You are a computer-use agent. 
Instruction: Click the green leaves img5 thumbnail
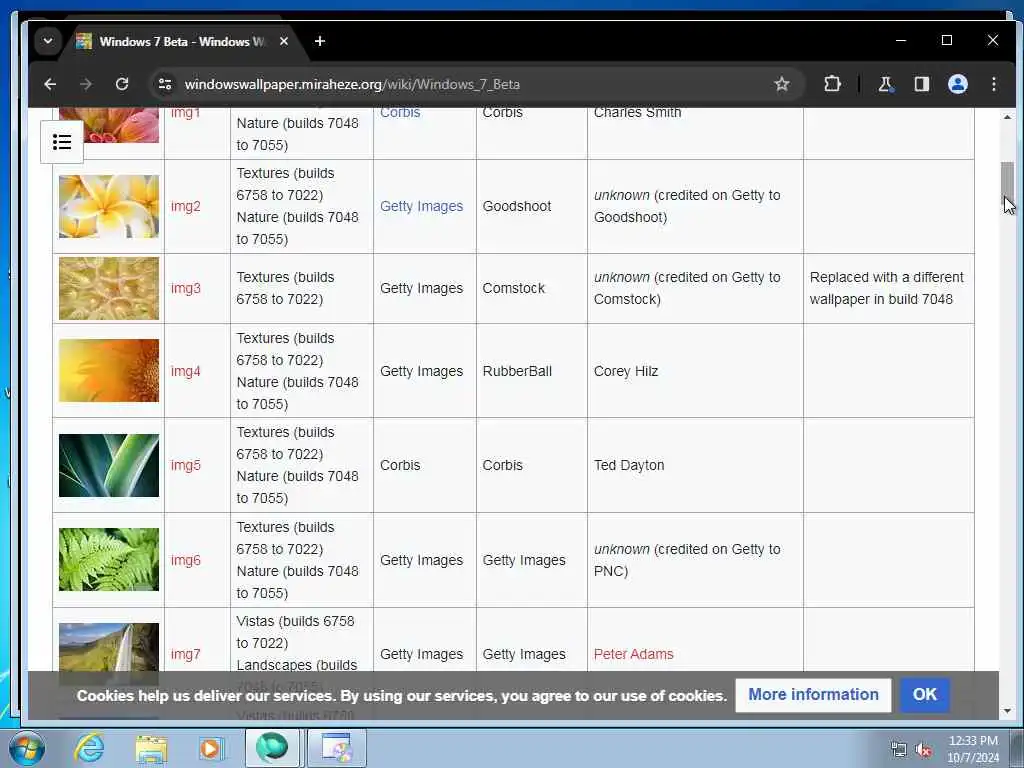pyautogui.click(x=108, y=466)
